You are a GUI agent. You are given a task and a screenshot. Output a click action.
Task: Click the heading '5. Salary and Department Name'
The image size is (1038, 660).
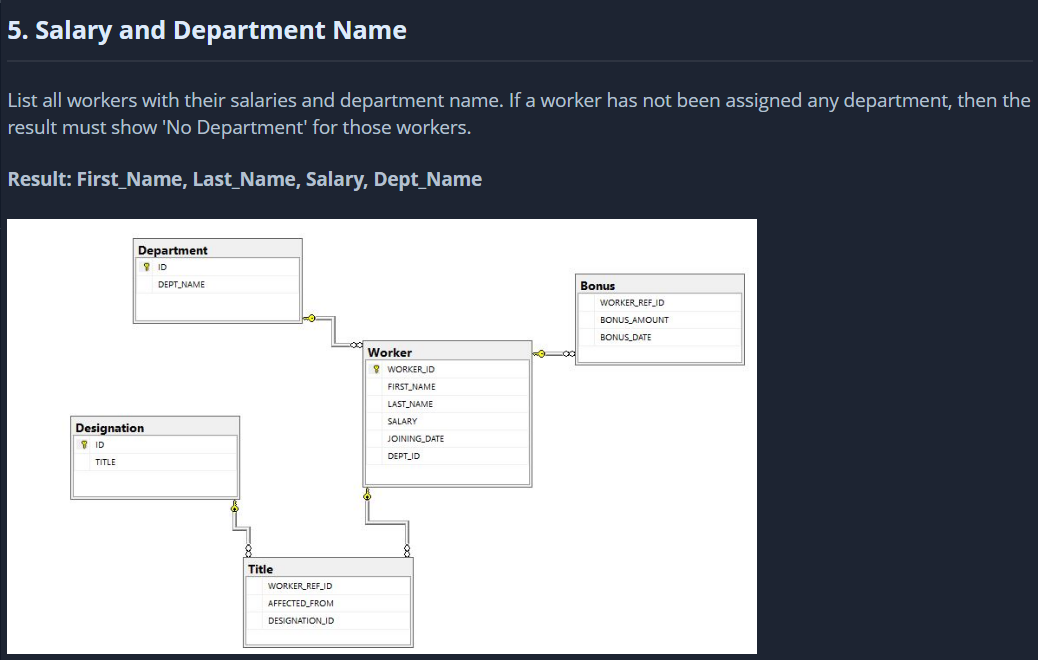point(205,29)
